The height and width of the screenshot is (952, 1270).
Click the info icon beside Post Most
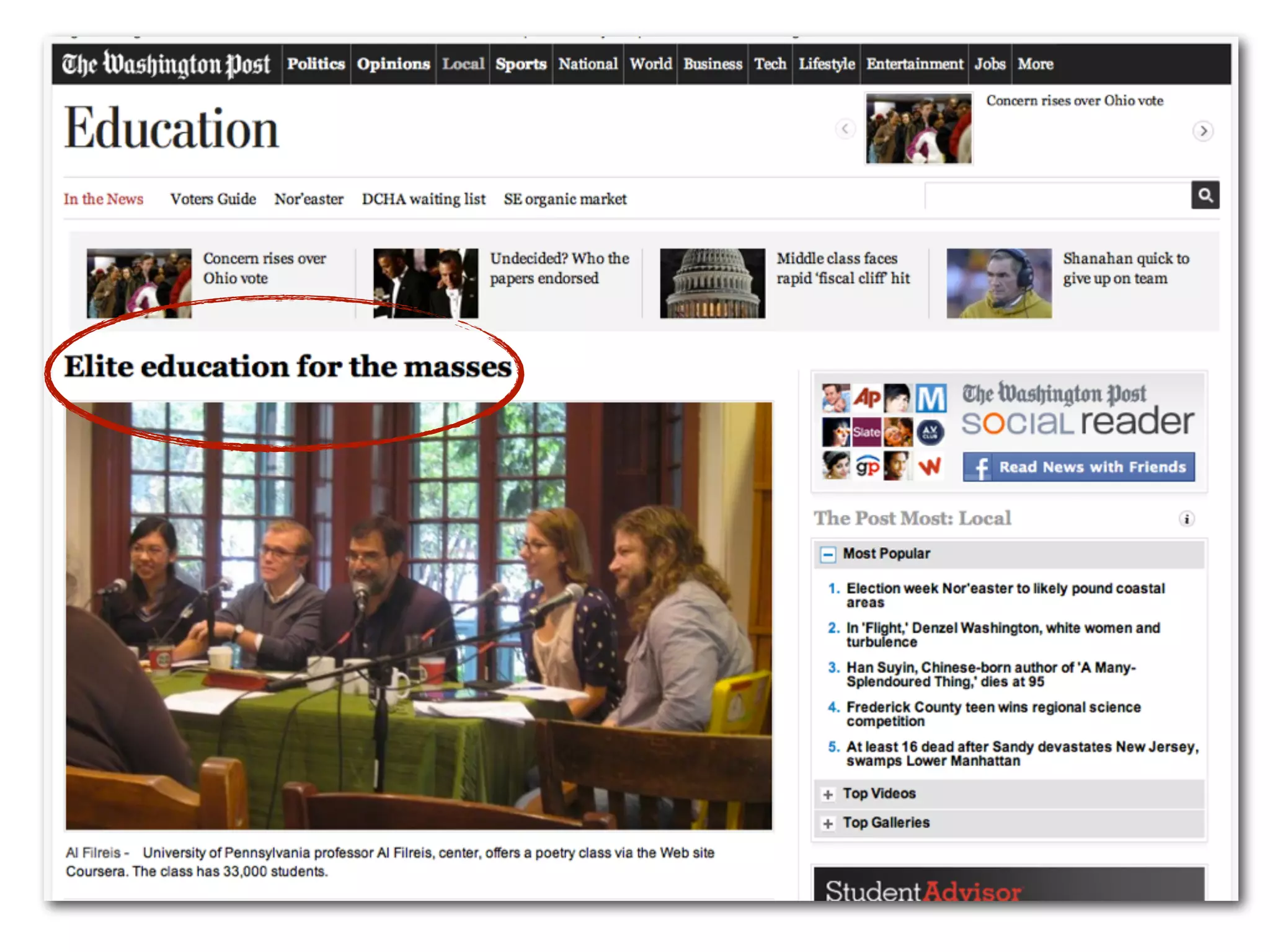(x=1186, y=519)
